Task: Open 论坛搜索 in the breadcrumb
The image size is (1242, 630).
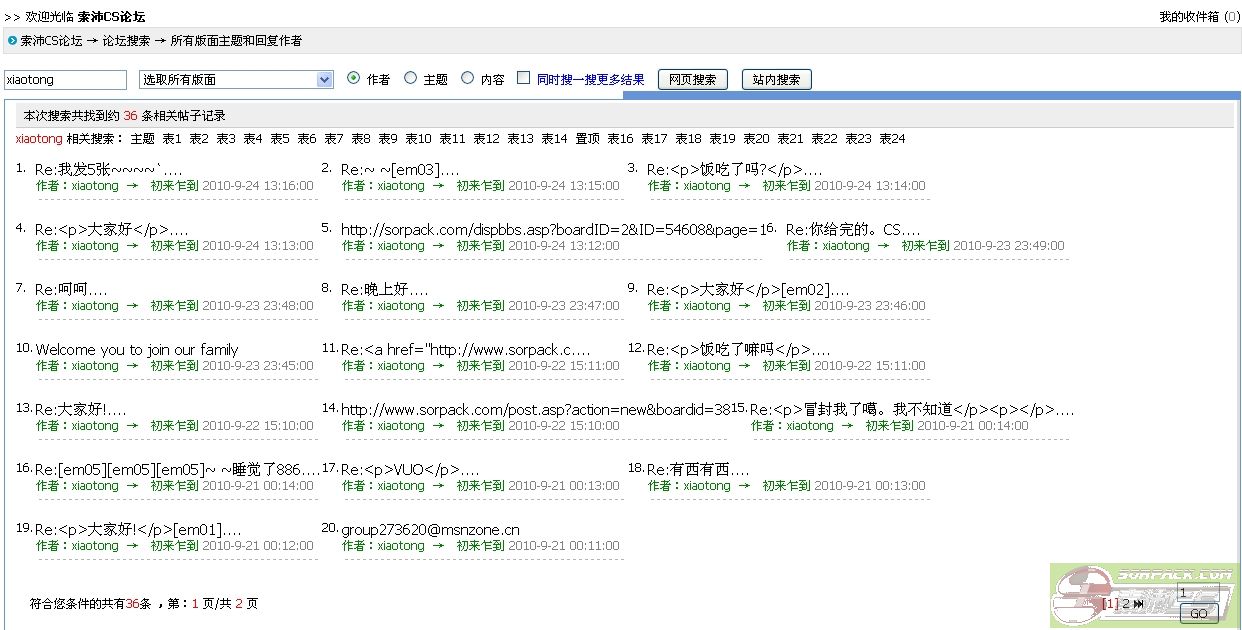Action: pyautogui.click(x=126, y=41)
